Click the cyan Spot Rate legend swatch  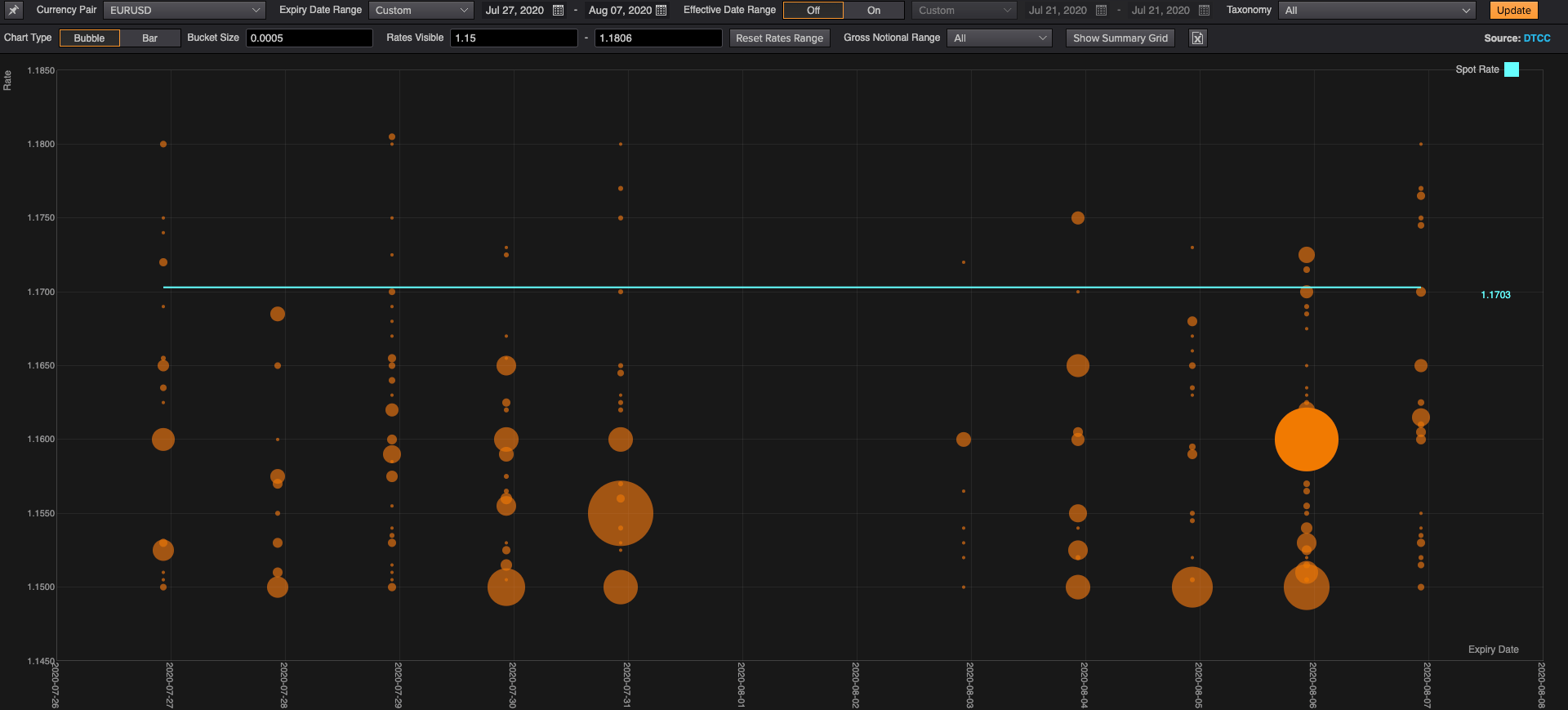(1511, 69)
